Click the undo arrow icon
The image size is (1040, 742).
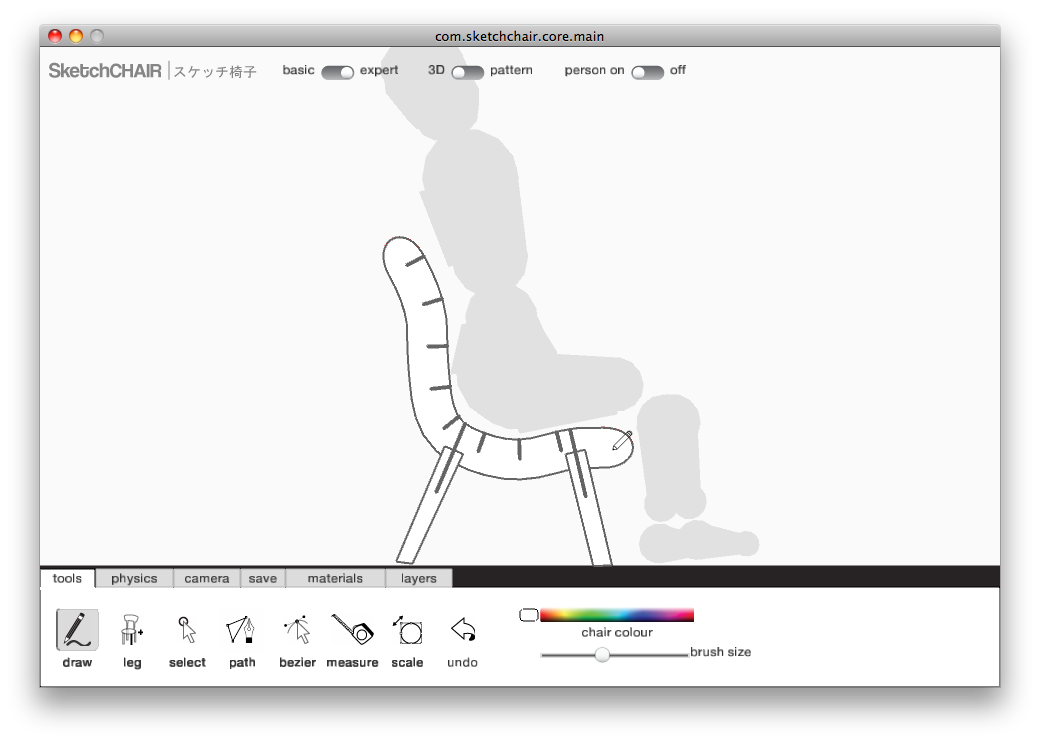coord(462,630)
